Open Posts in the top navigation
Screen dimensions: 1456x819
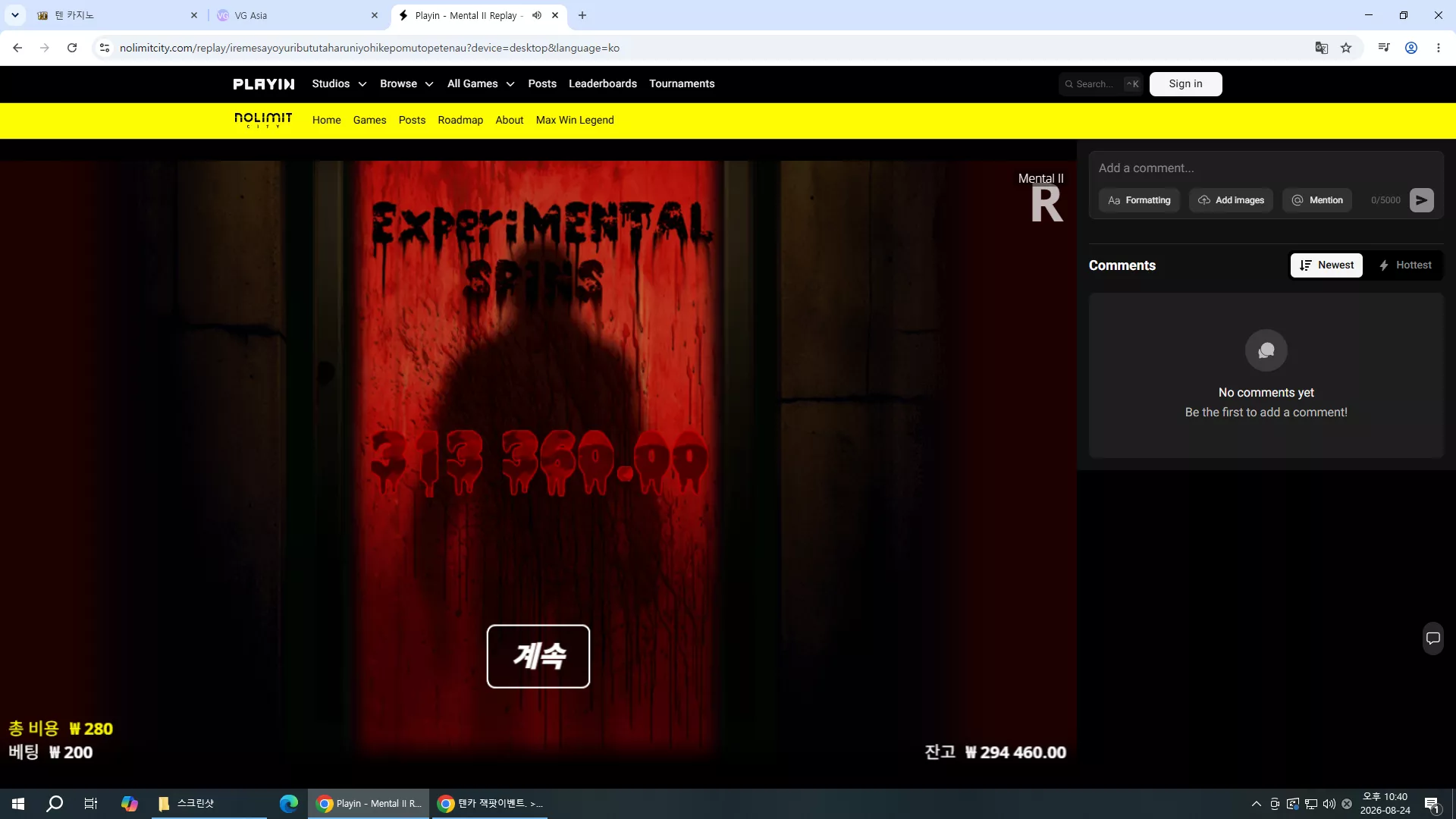[542, 84]
